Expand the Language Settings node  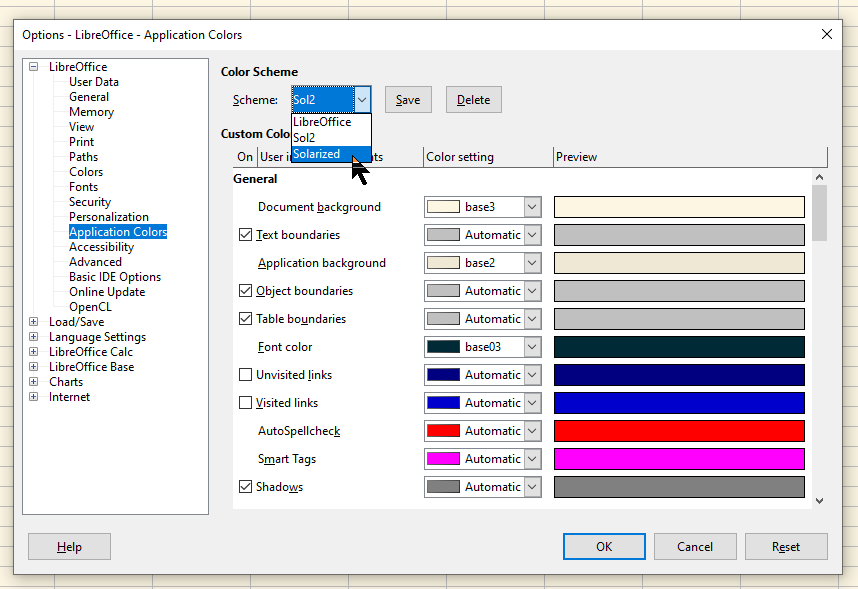pos(33,337)
